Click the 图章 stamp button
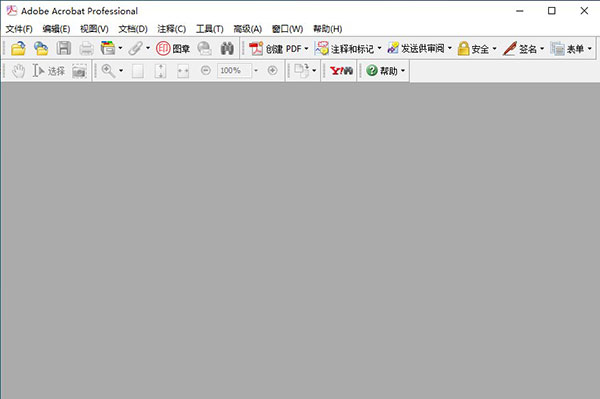 click(x=173, y=49)
